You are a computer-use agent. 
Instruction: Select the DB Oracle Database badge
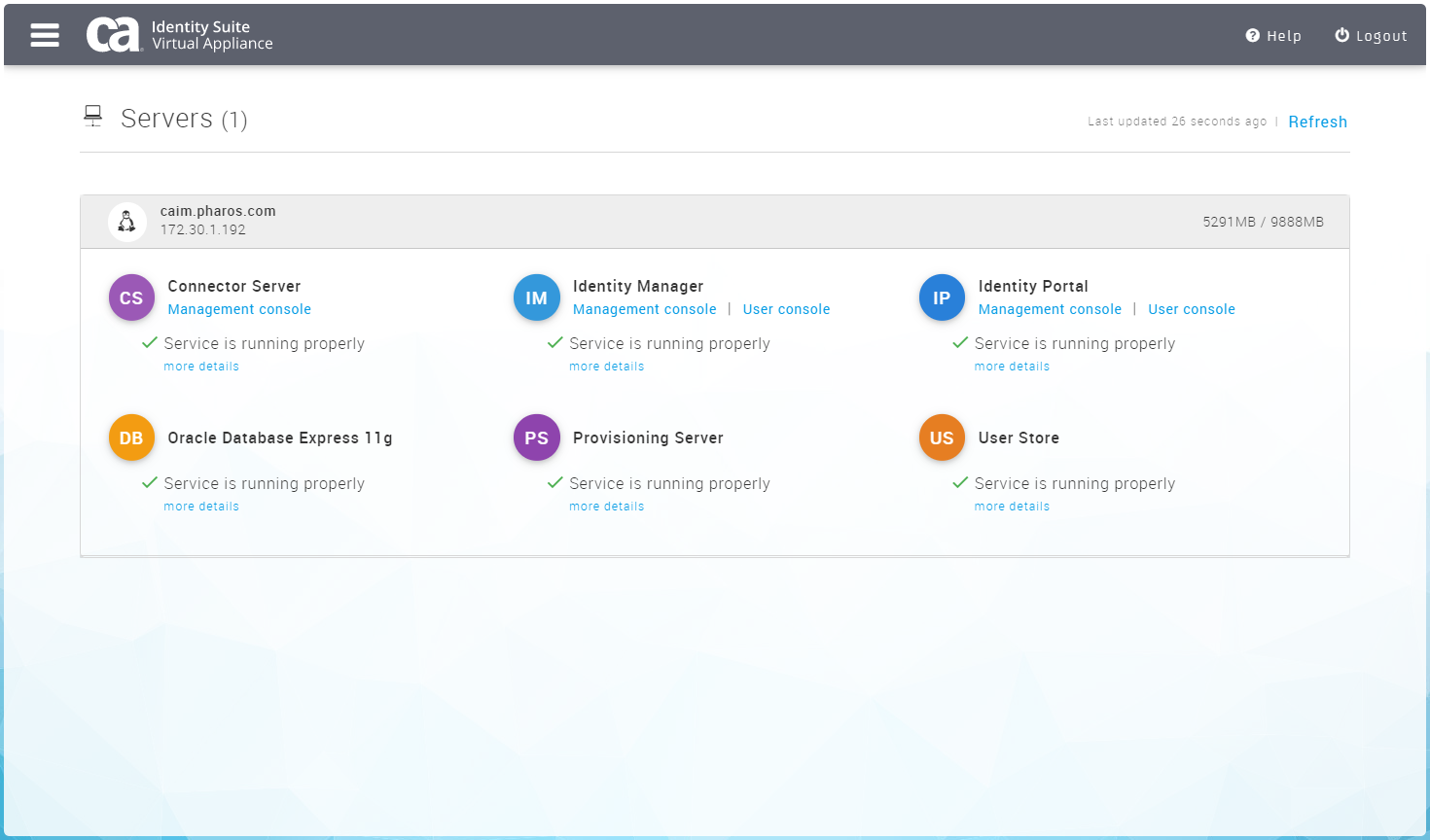click(x=131, y=437)
